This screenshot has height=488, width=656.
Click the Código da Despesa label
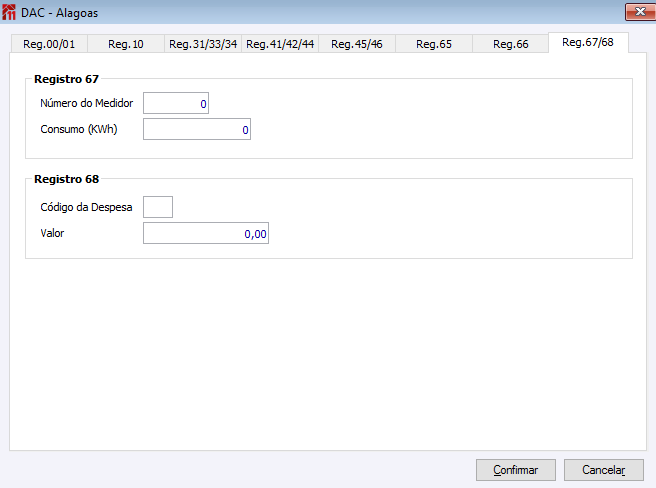pyautogui.click(x=86, y=207)
